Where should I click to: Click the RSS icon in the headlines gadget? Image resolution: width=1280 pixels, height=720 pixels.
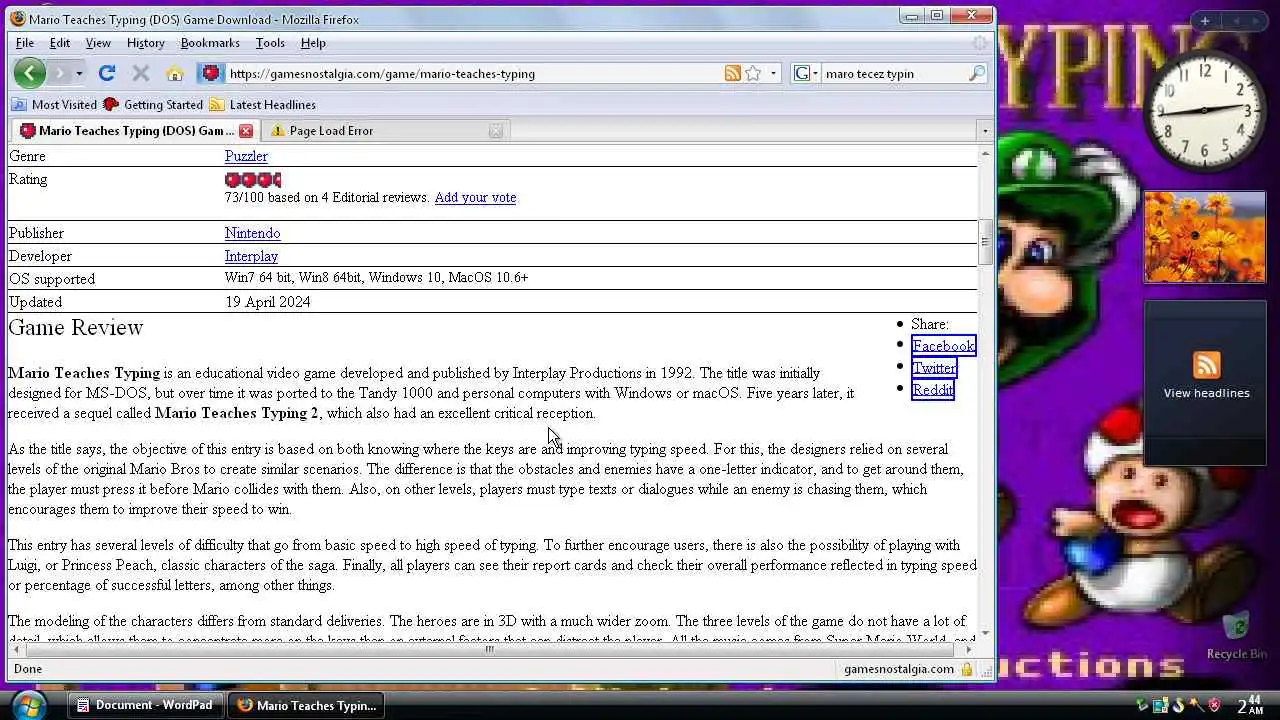click(x=1206, y=365)
